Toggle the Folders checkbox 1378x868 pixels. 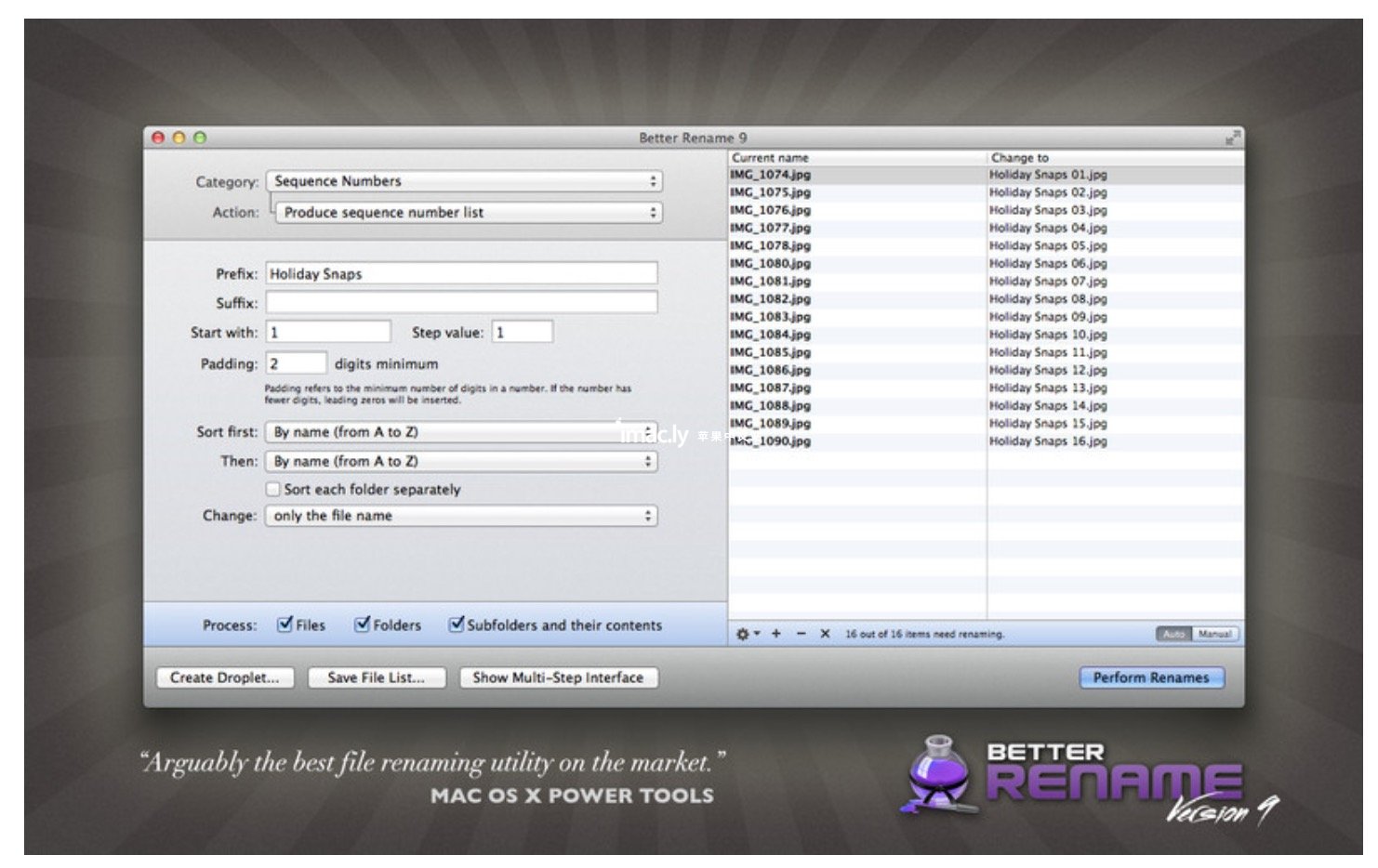click(363, 625)
